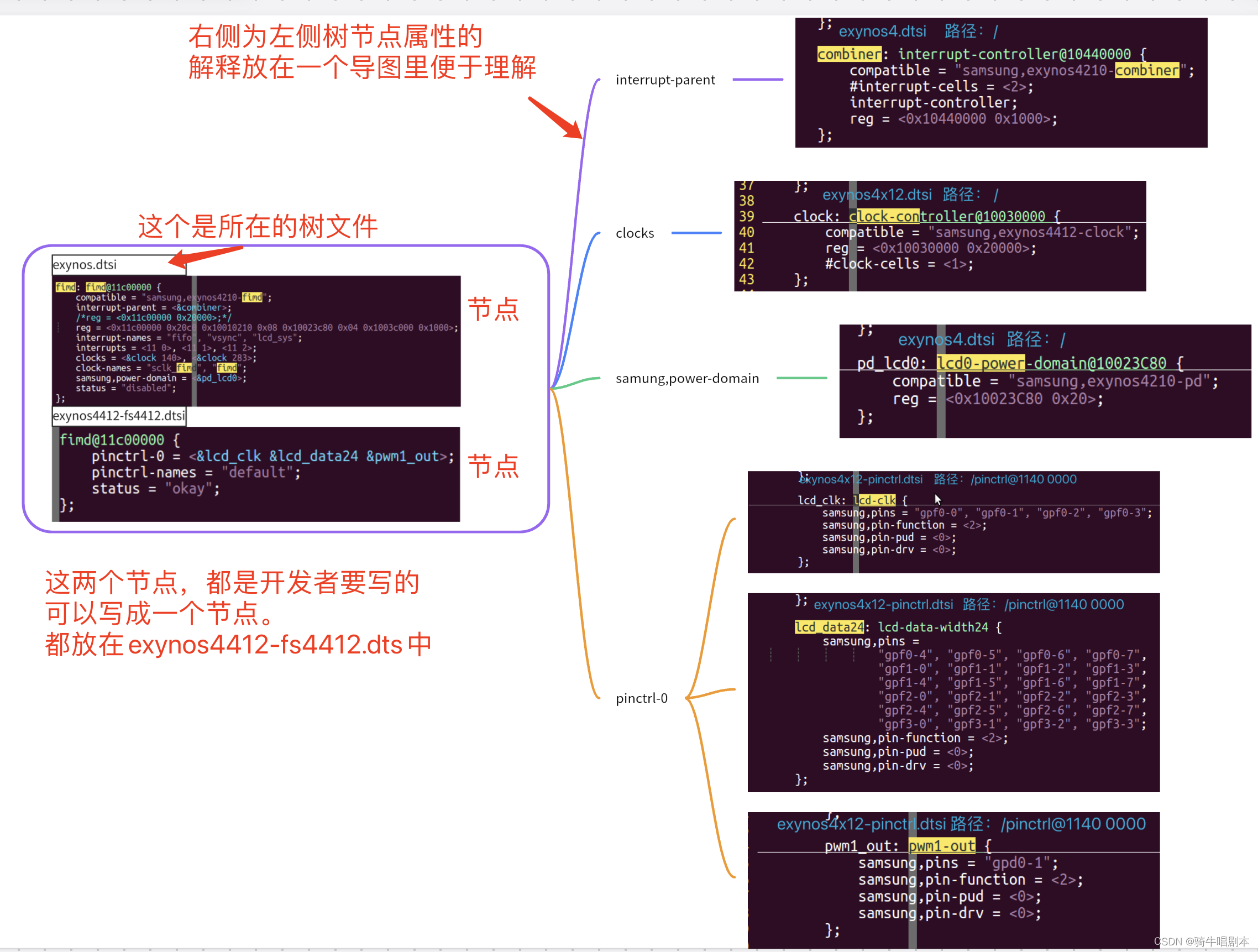Image resolution: width=1258 pixels, height=952 pixels.
Task: Click the red note 这两个节点,都是开发者要写的
Action: point(232,582)
